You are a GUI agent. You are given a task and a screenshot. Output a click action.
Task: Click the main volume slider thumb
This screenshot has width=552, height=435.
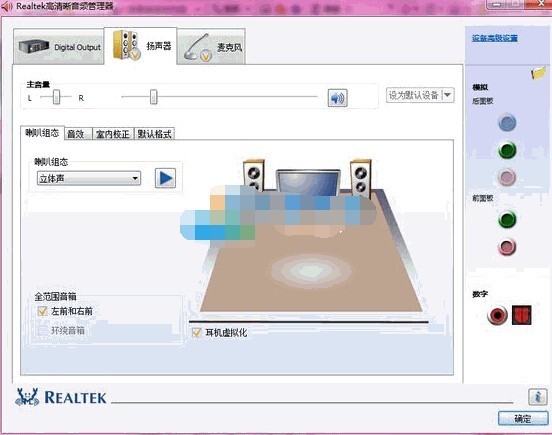[x=153, y=96]
